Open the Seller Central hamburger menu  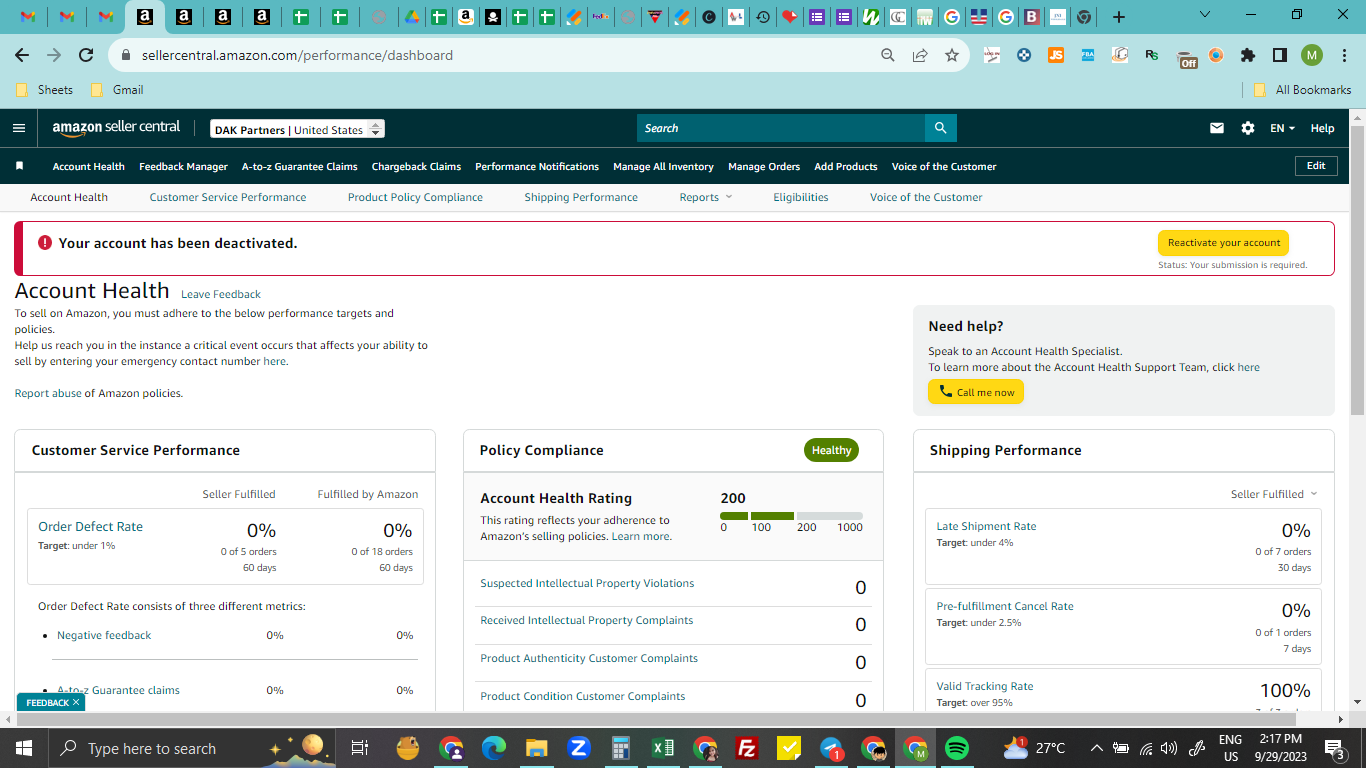(x=19, y=128)
